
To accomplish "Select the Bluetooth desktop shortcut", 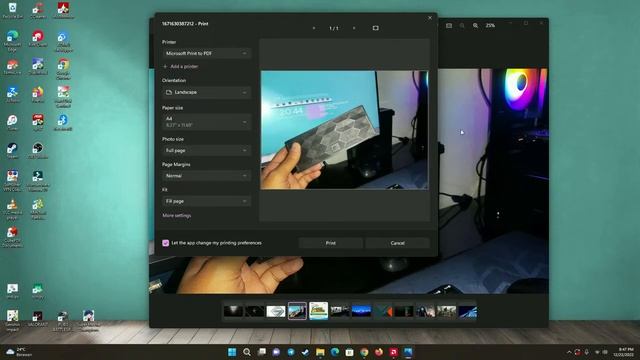I will pos(63,122).
